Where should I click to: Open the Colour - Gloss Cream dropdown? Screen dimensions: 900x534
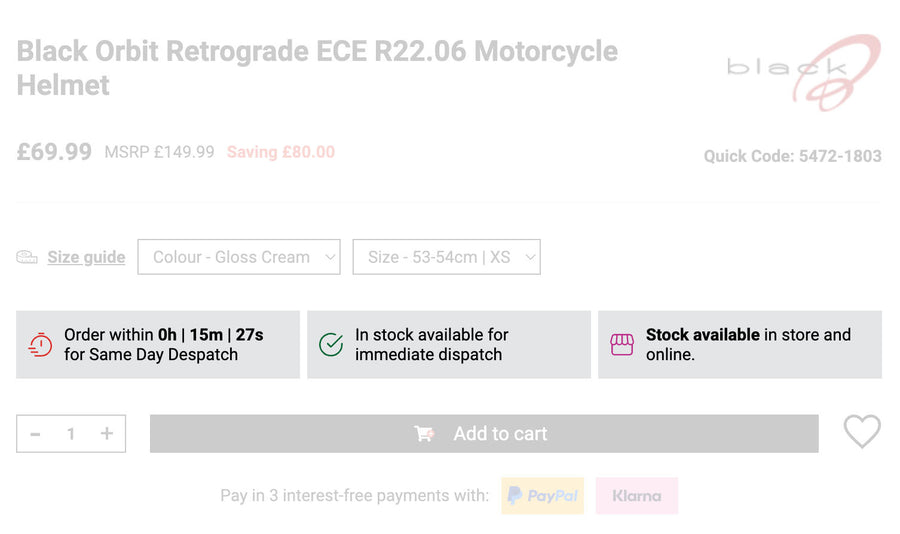(x=239, y=257)
